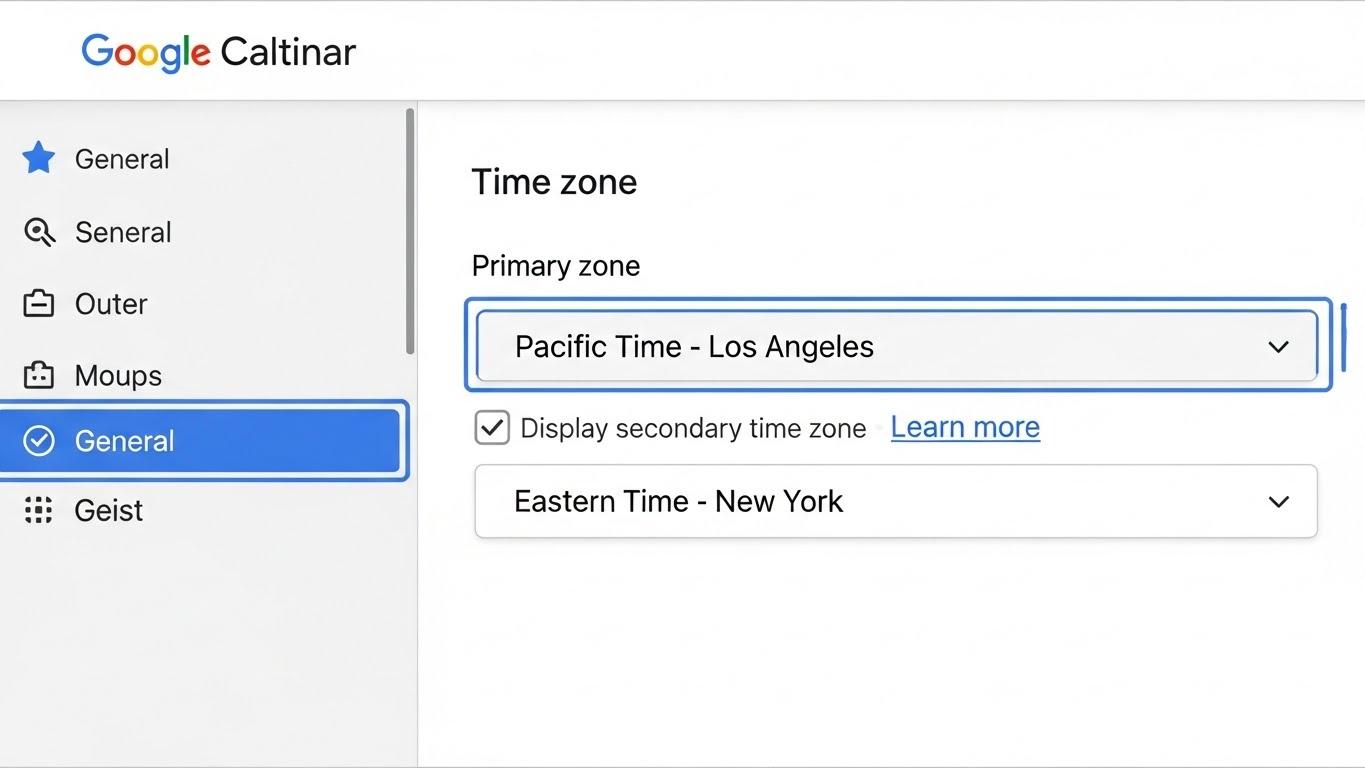
Task: Click the Google Caltinar logo
Action: click(218, 52)
